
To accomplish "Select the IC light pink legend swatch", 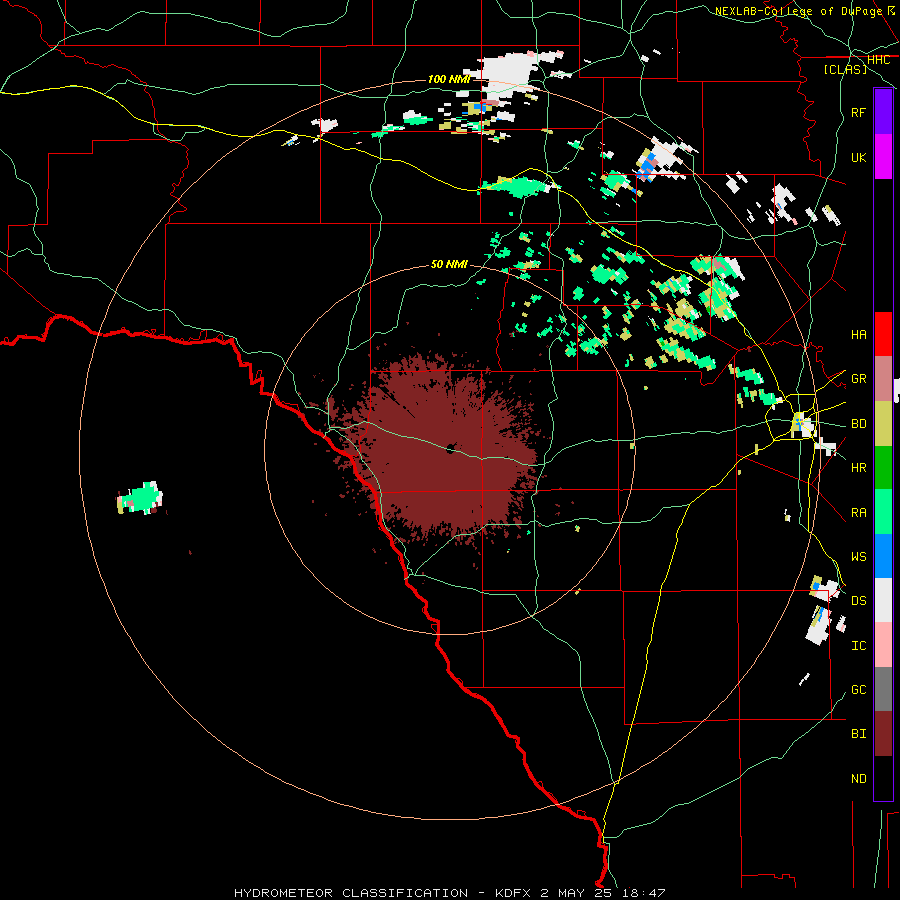I will 883,645.
